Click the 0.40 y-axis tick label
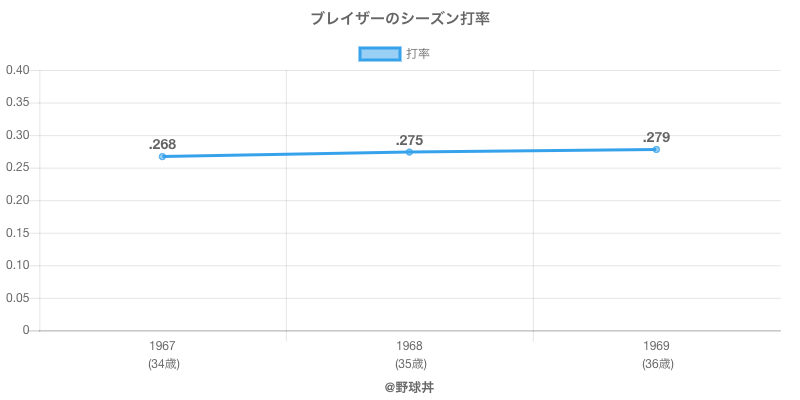800x400 pixels. 18,70
